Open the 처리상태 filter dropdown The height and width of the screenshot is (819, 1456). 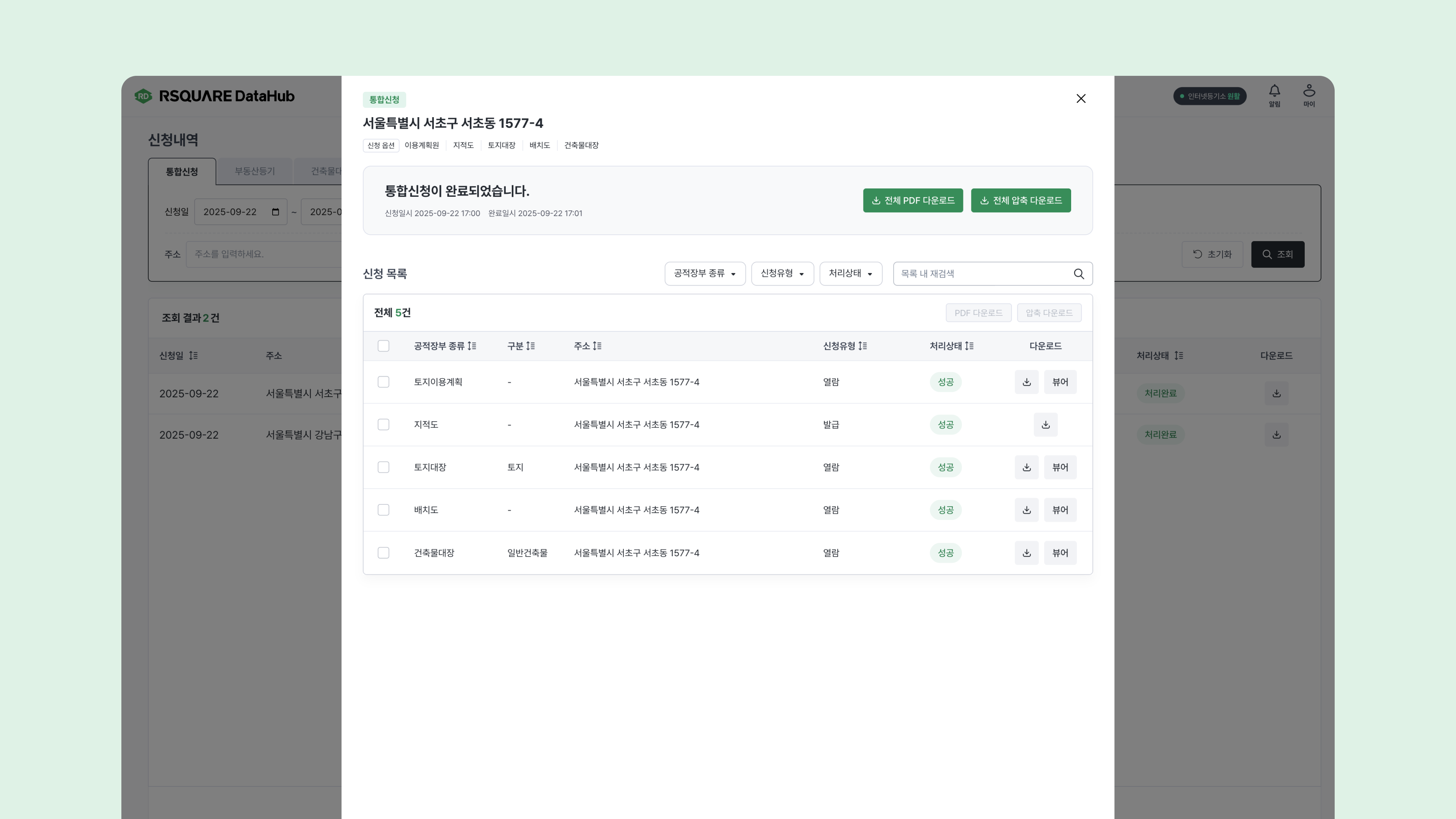pyautogui.click(x=850, y=273)
